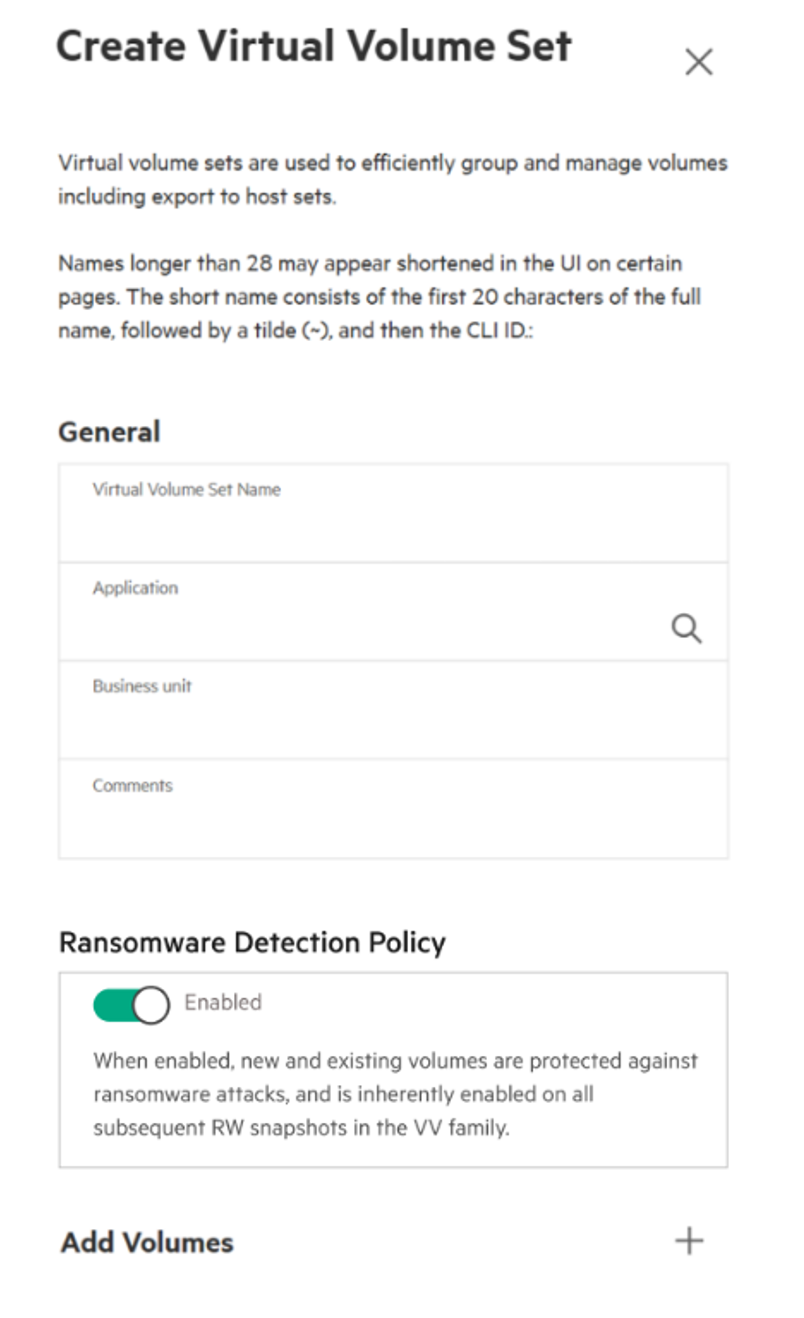Screen dimensions: 804x1318
Task: Click the Enabled label next to toggle
Action: click(223, 1002)
